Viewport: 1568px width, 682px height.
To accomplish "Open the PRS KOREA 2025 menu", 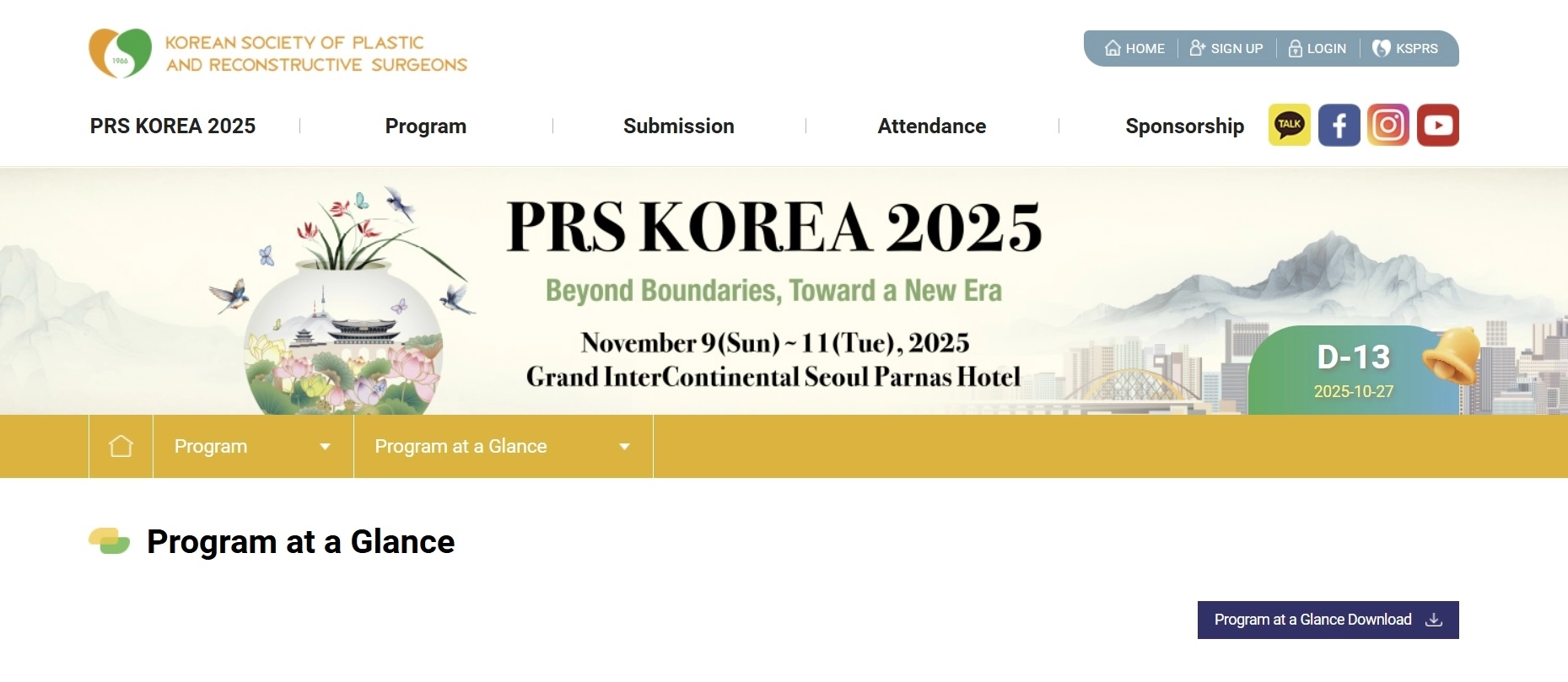I will [173, 126].
